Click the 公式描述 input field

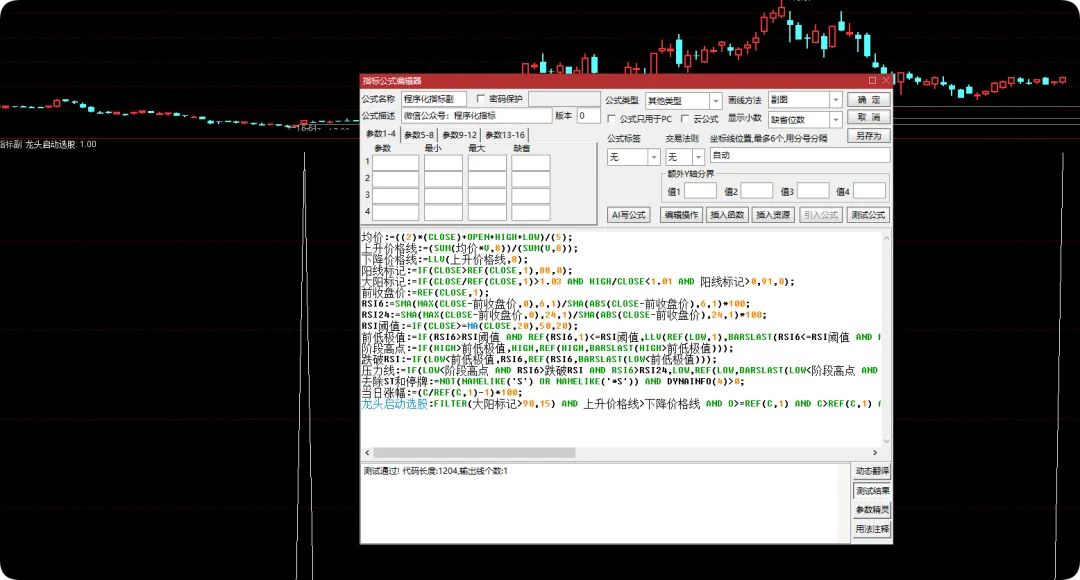coord(477,116)
